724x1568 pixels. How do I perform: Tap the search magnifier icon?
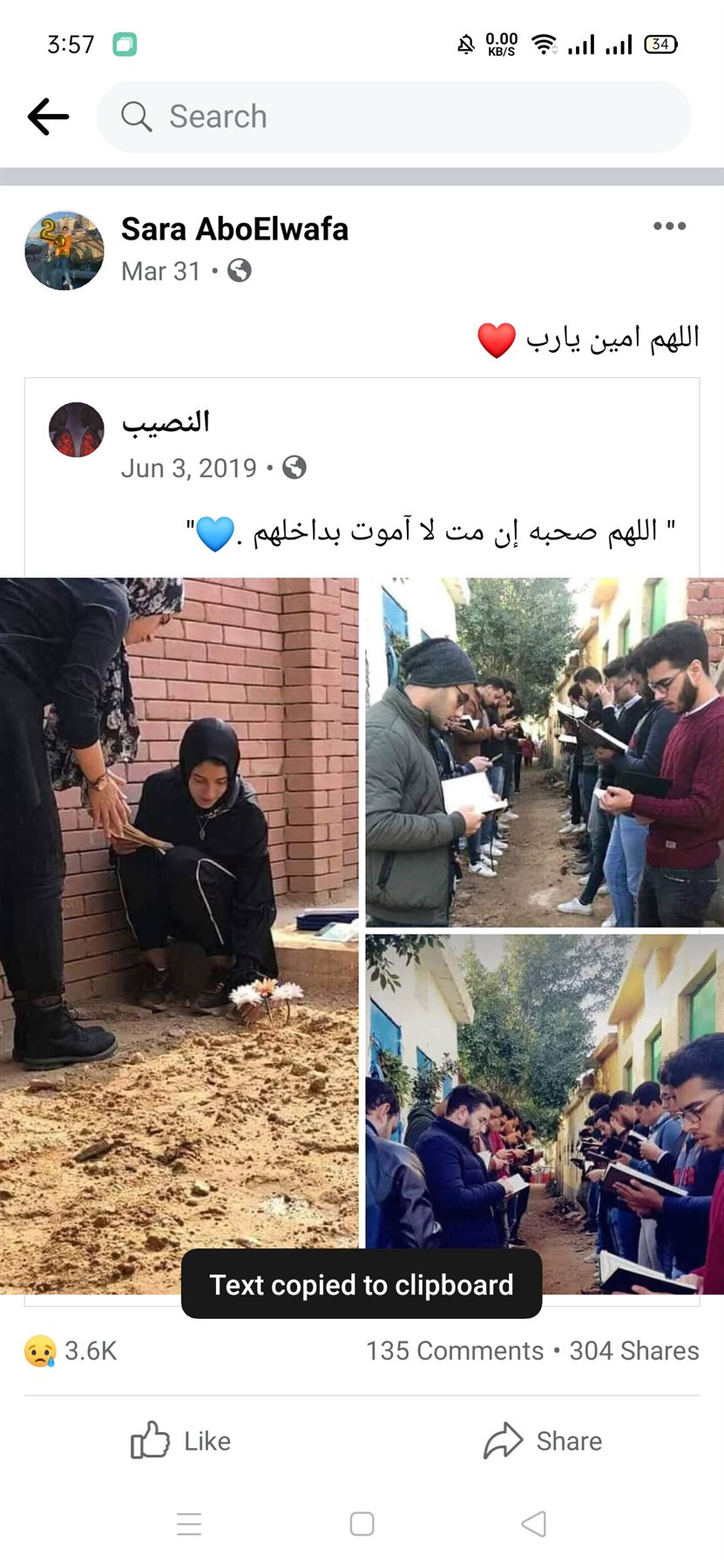(x=136, y=116)
